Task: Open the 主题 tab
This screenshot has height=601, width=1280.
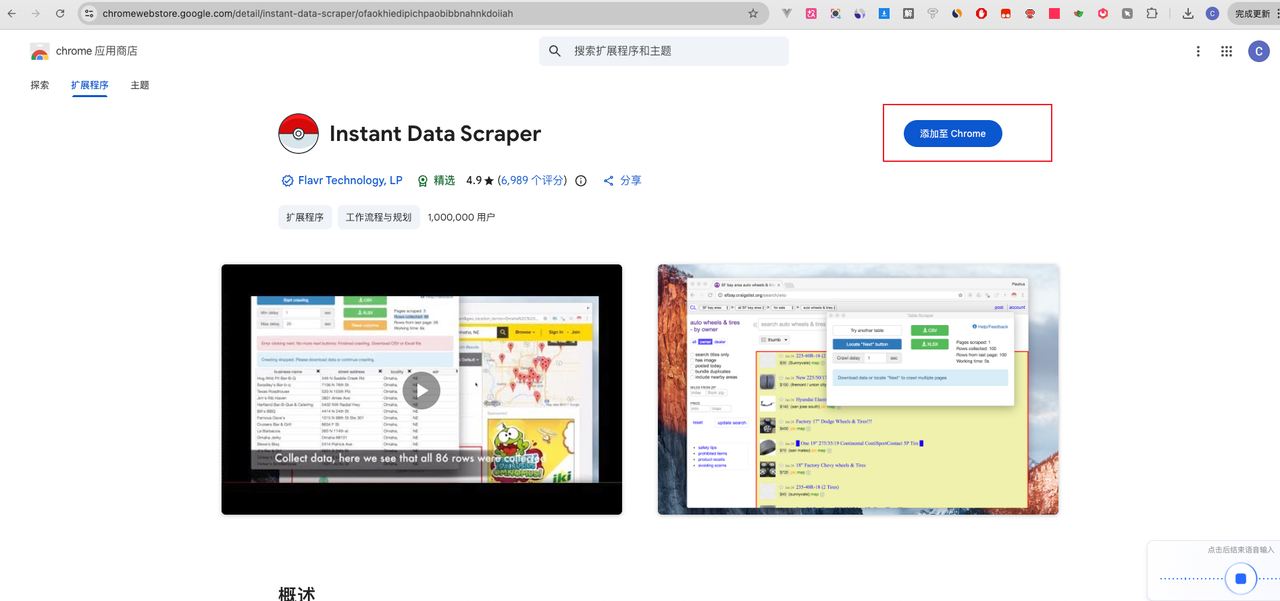Action: (x=140, y=85)
